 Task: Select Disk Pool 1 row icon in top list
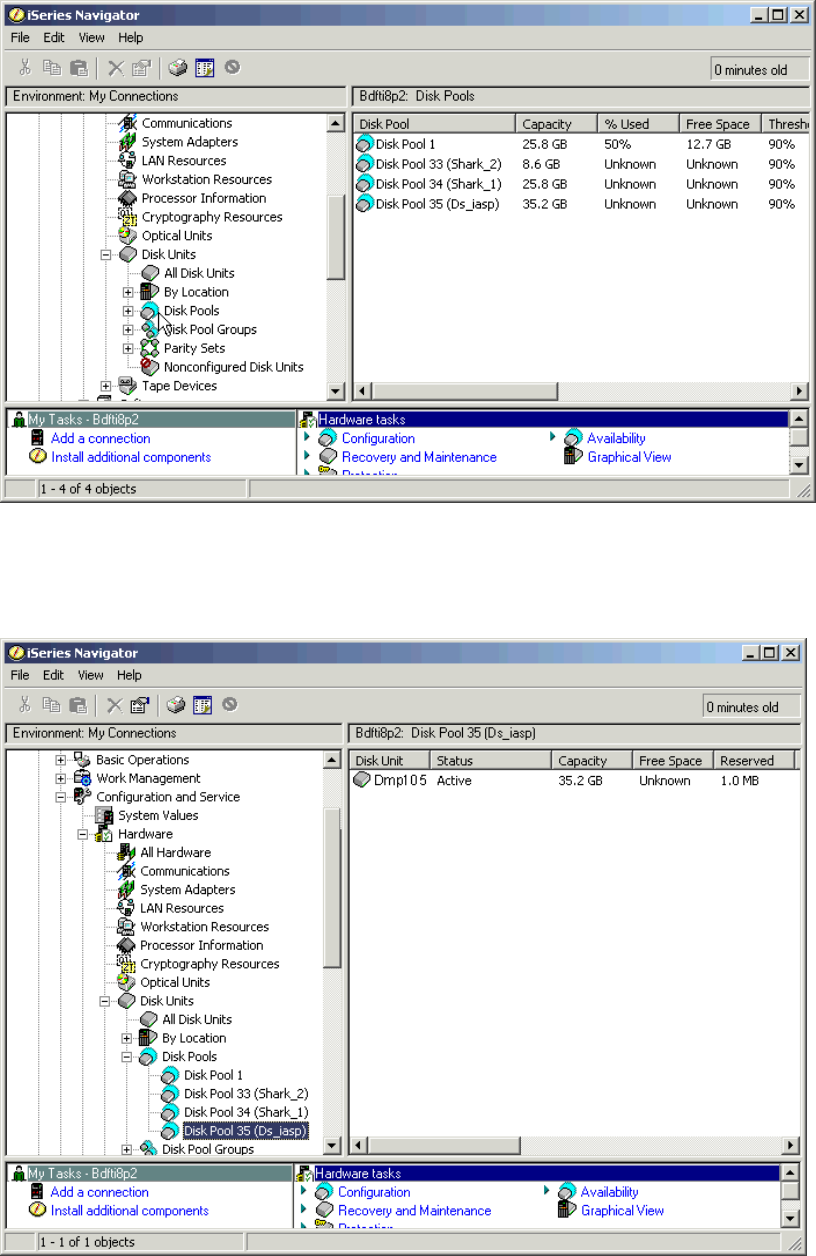point(365,144)
